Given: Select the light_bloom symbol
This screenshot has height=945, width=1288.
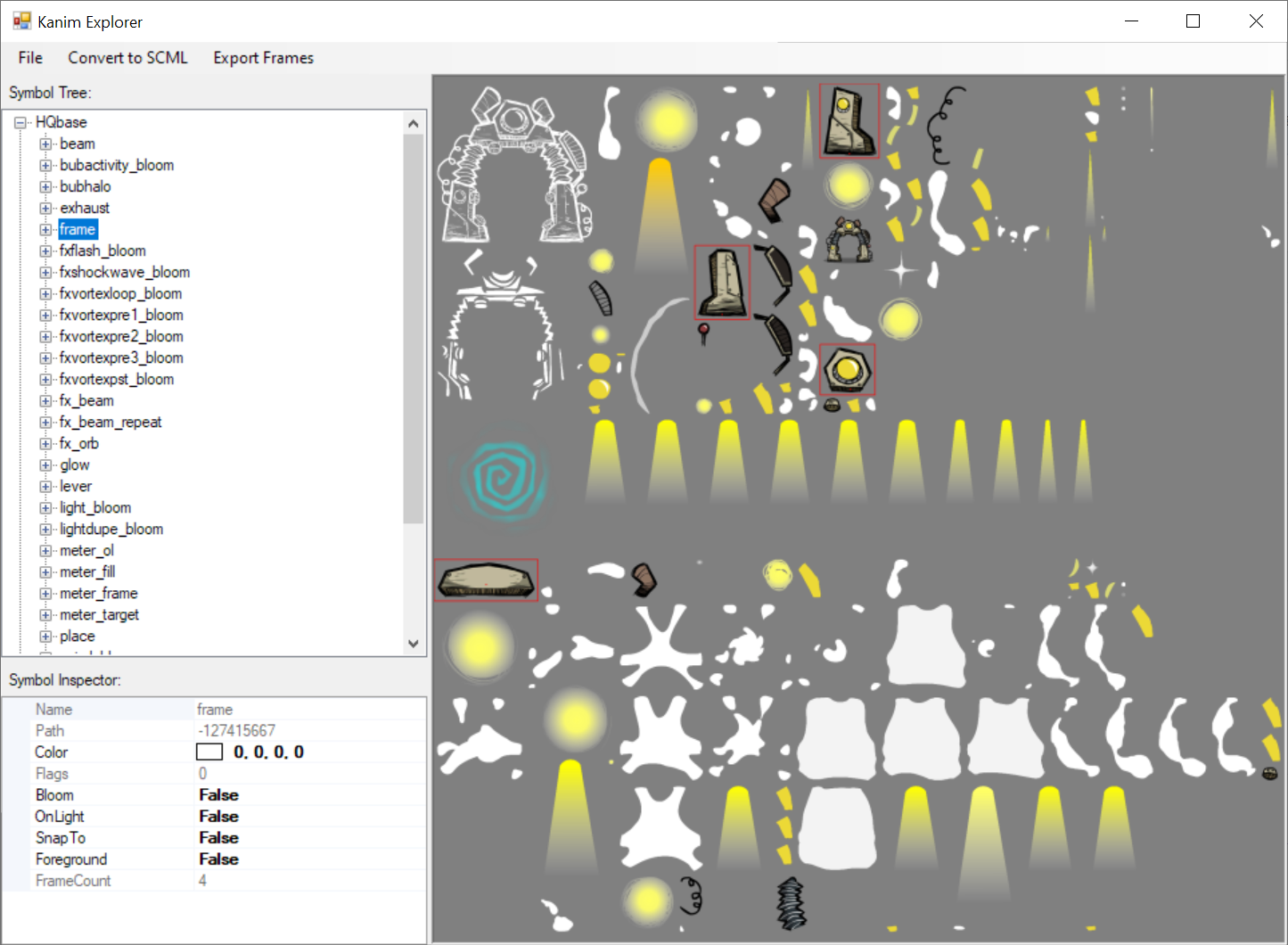Looking at the screenshot, I should 95,507.
